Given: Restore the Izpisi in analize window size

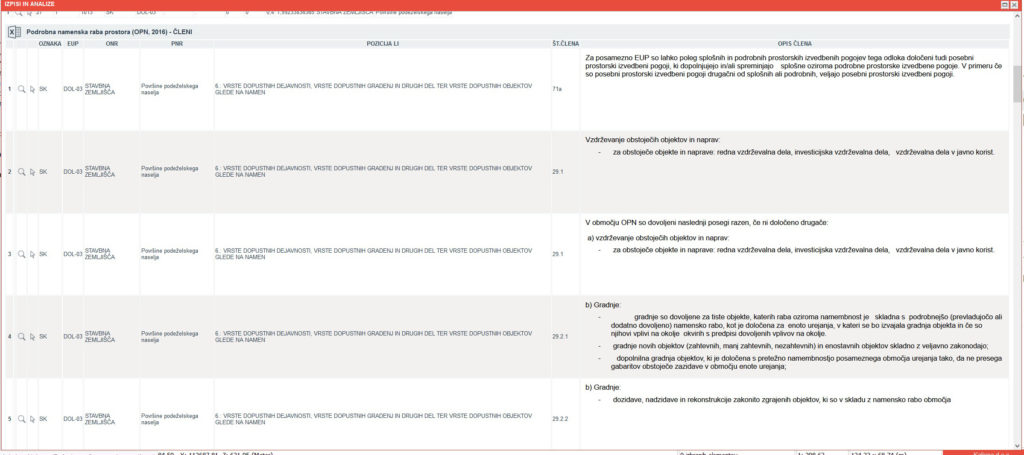Looking at the screenshot, I should pyautogui.click(x=1004, y=5).
